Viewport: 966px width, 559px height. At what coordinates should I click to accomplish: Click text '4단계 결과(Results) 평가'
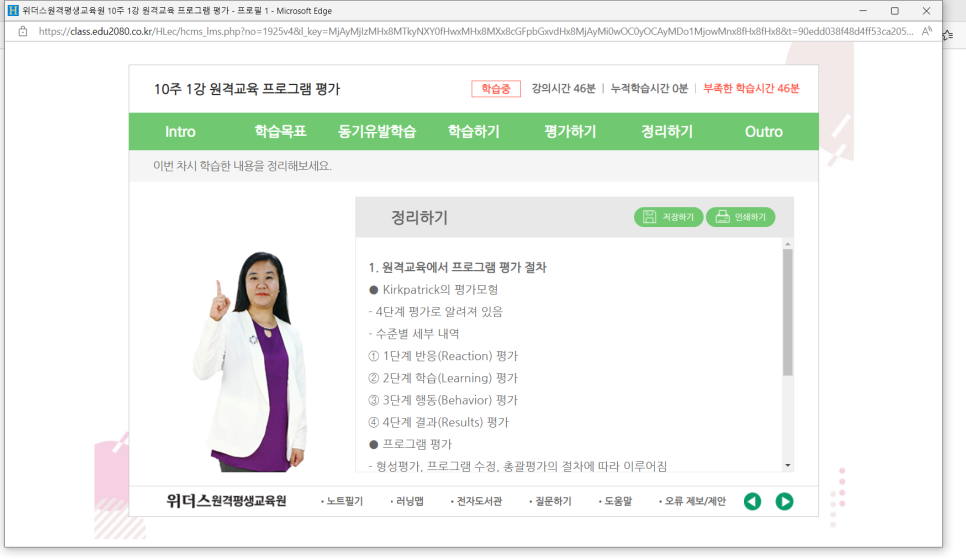445,423
